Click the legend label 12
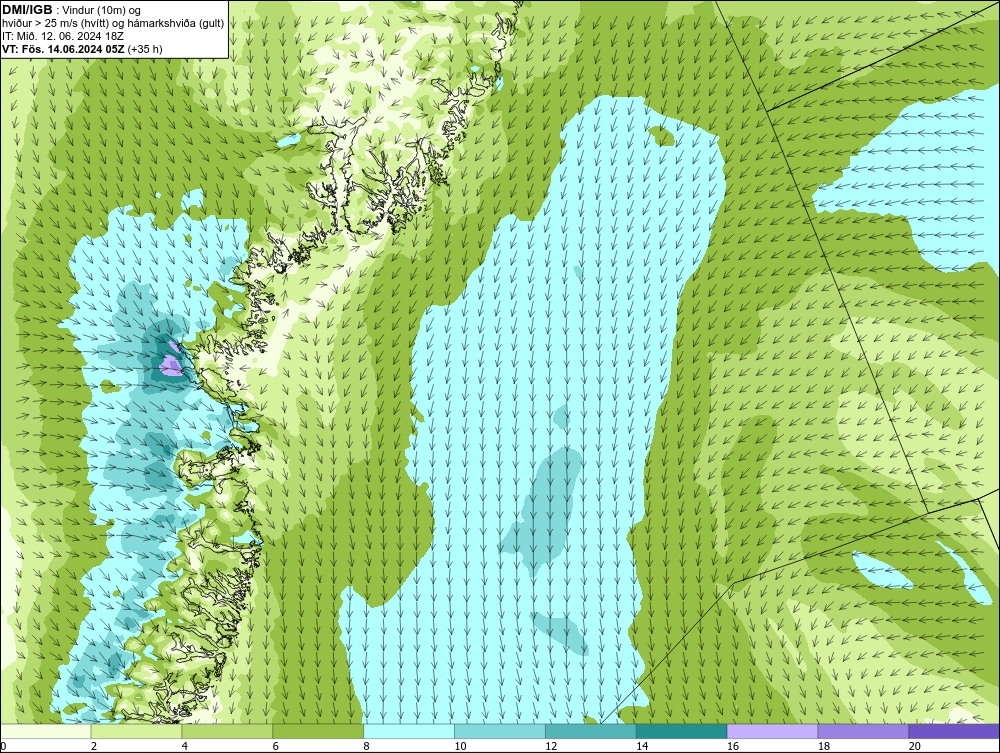Image resolution: width=1000 pixels, height=753 pixels. [551, 746]
